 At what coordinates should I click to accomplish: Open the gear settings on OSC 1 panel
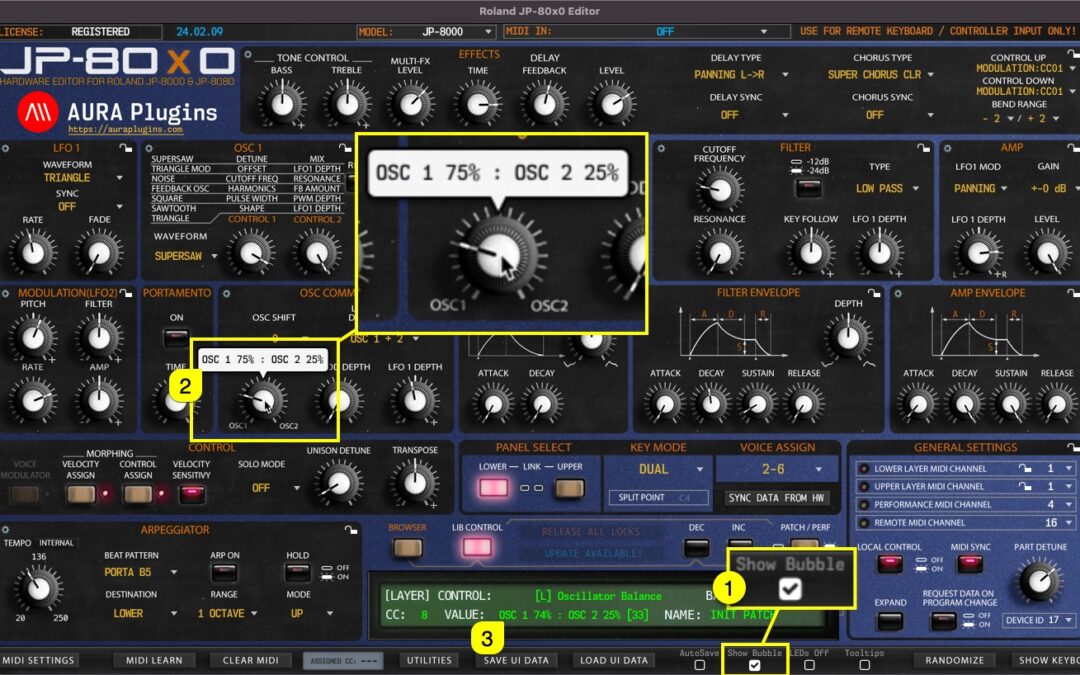148,147
